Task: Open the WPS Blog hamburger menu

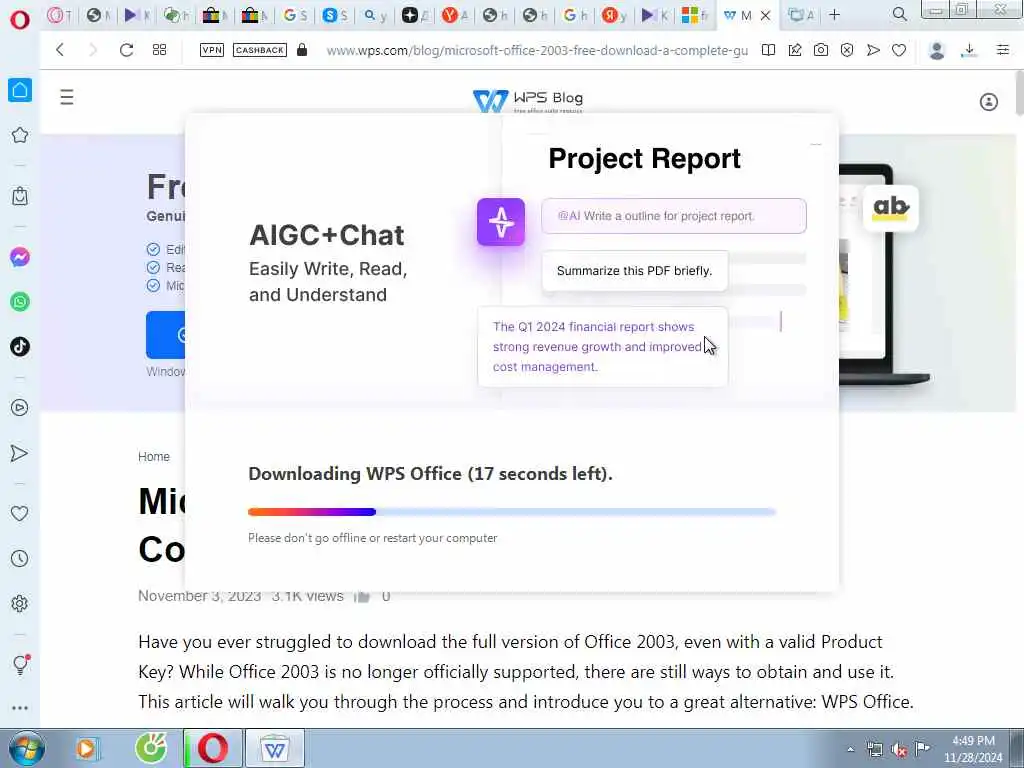Action: [67, 97]
